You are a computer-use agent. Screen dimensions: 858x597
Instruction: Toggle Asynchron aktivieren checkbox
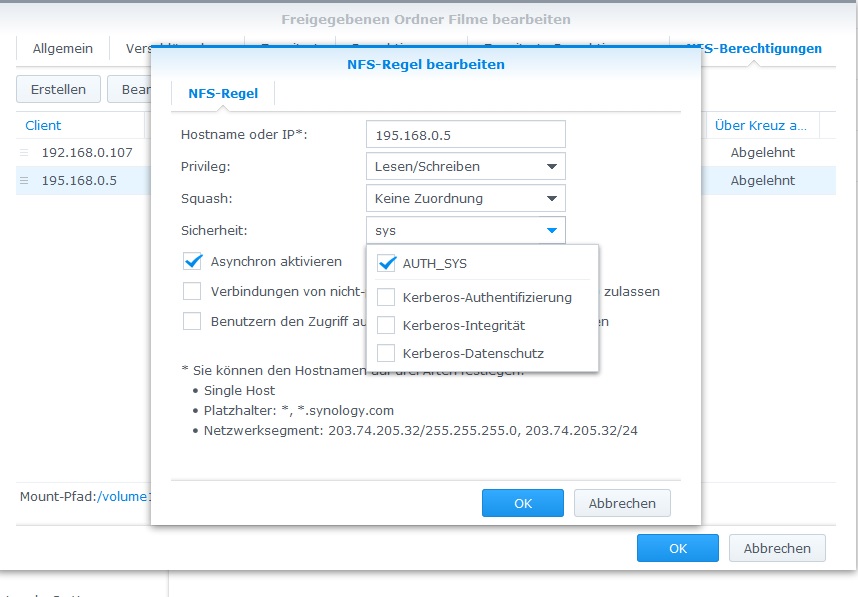coord(192,262)
